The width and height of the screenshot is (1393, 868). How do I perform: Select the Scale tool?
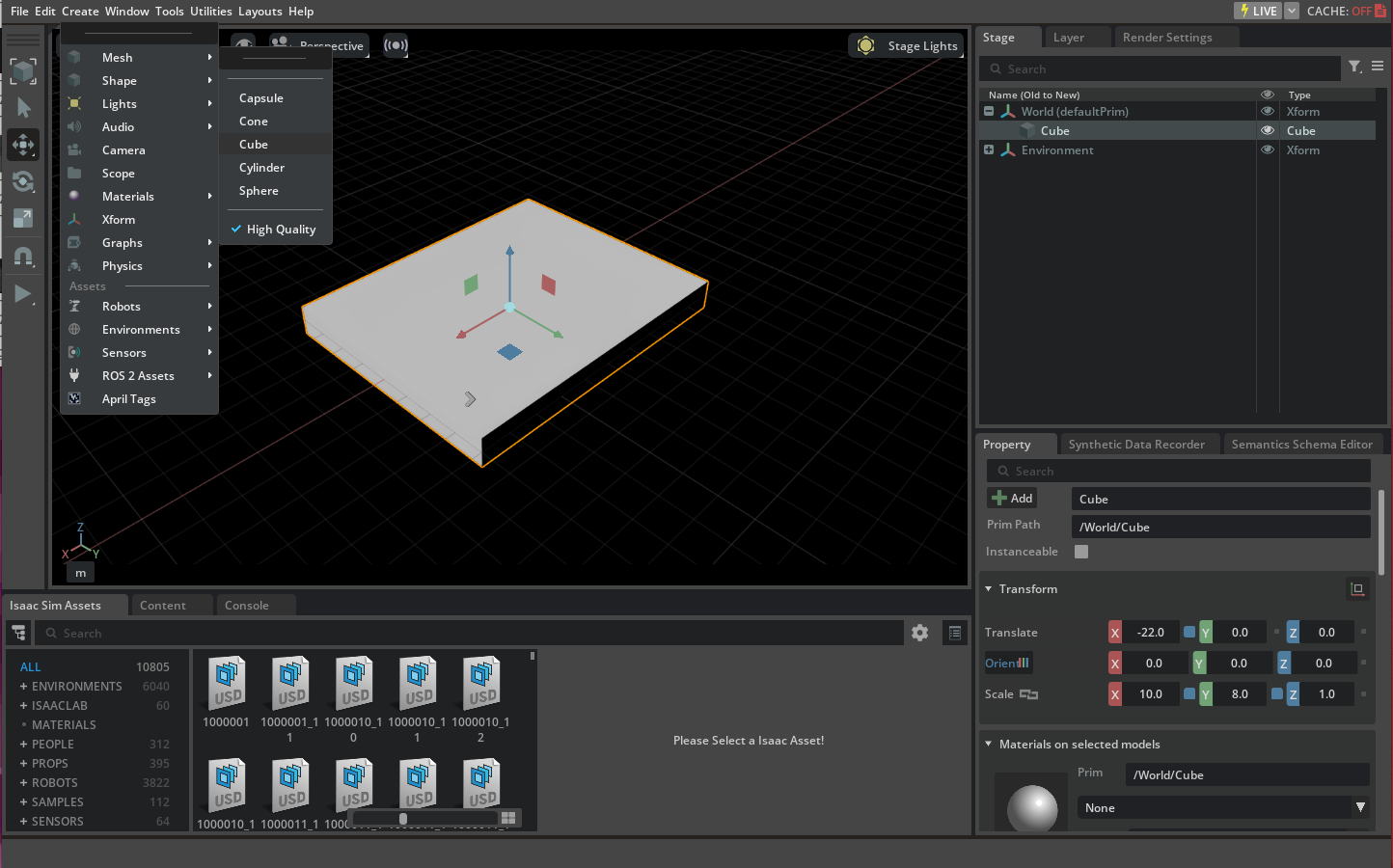click(22, 218)
